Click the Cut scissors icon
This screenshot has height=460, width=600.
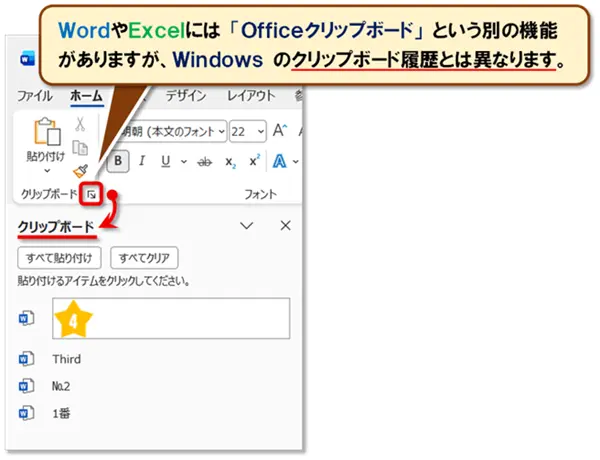click(80, 124)
